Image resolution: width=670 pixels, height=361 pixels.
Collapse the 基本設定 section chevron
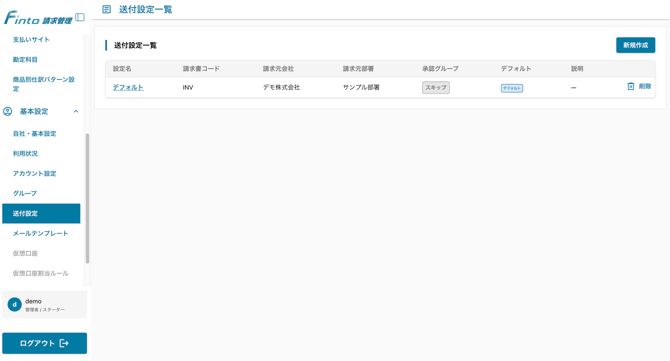tap(76, 112)
